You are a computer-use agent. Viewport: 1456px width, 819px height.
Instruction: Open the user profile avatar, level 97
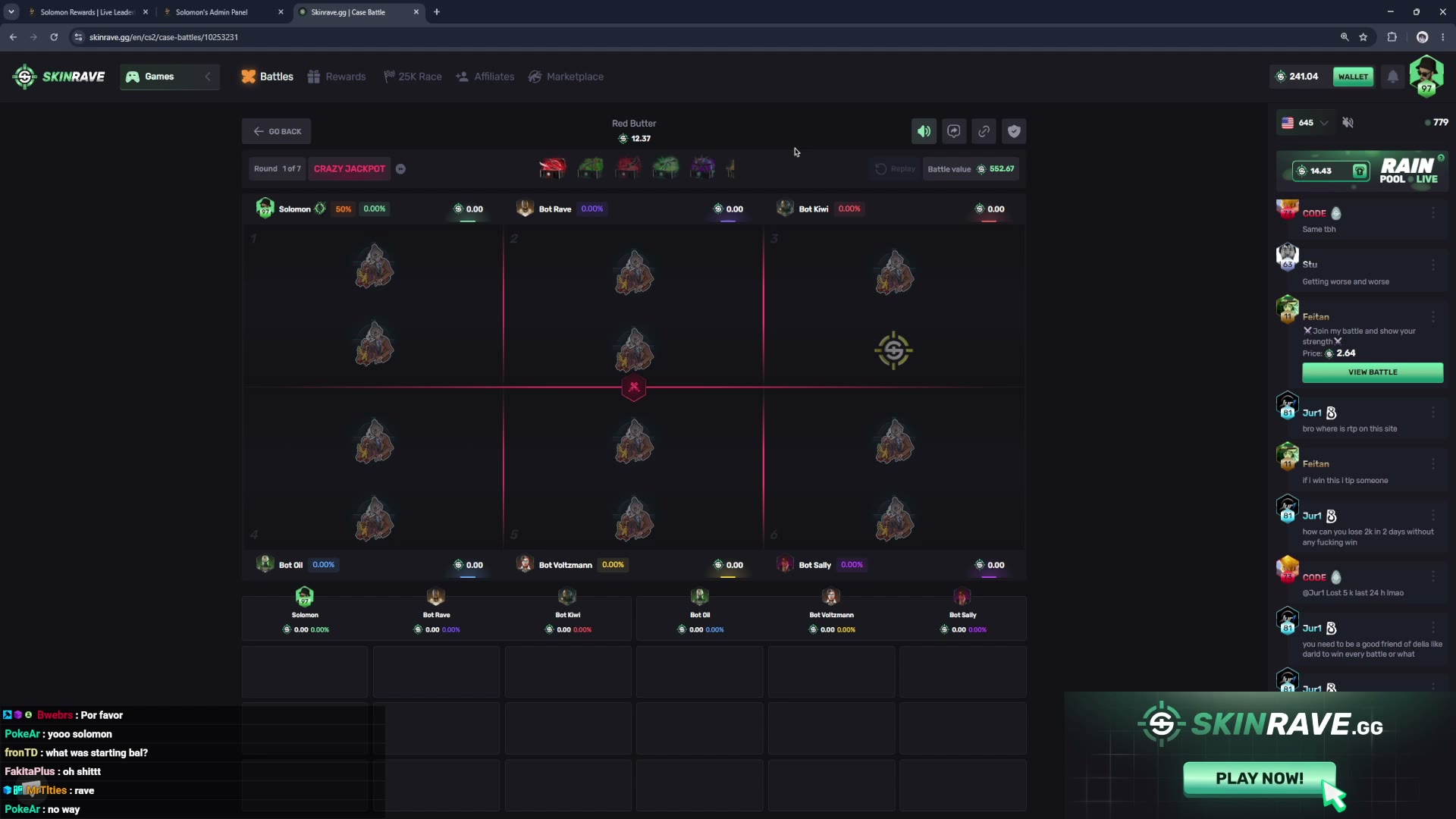1426,76
